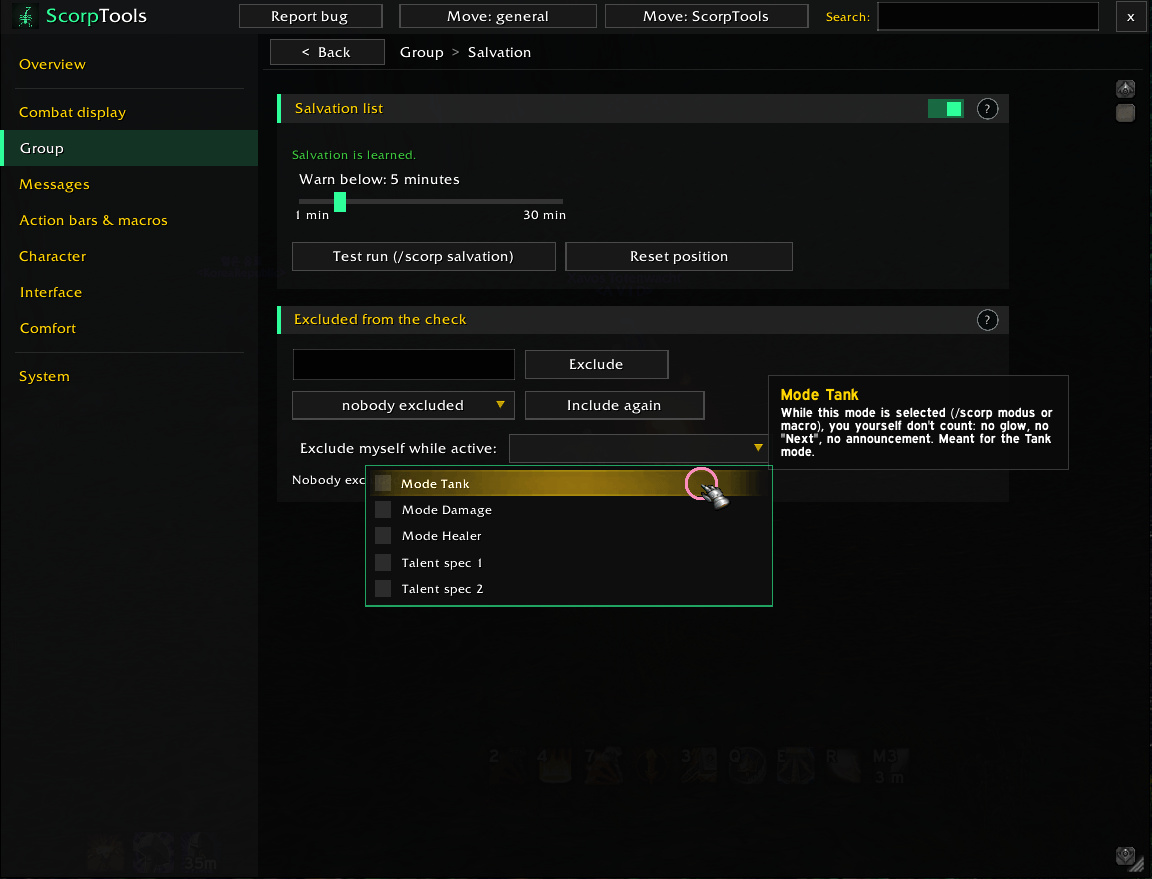Viewport: 1152px width, 879px height.
Task: Click the 'Move: ScorpTools' button
Action: (706, 16)
